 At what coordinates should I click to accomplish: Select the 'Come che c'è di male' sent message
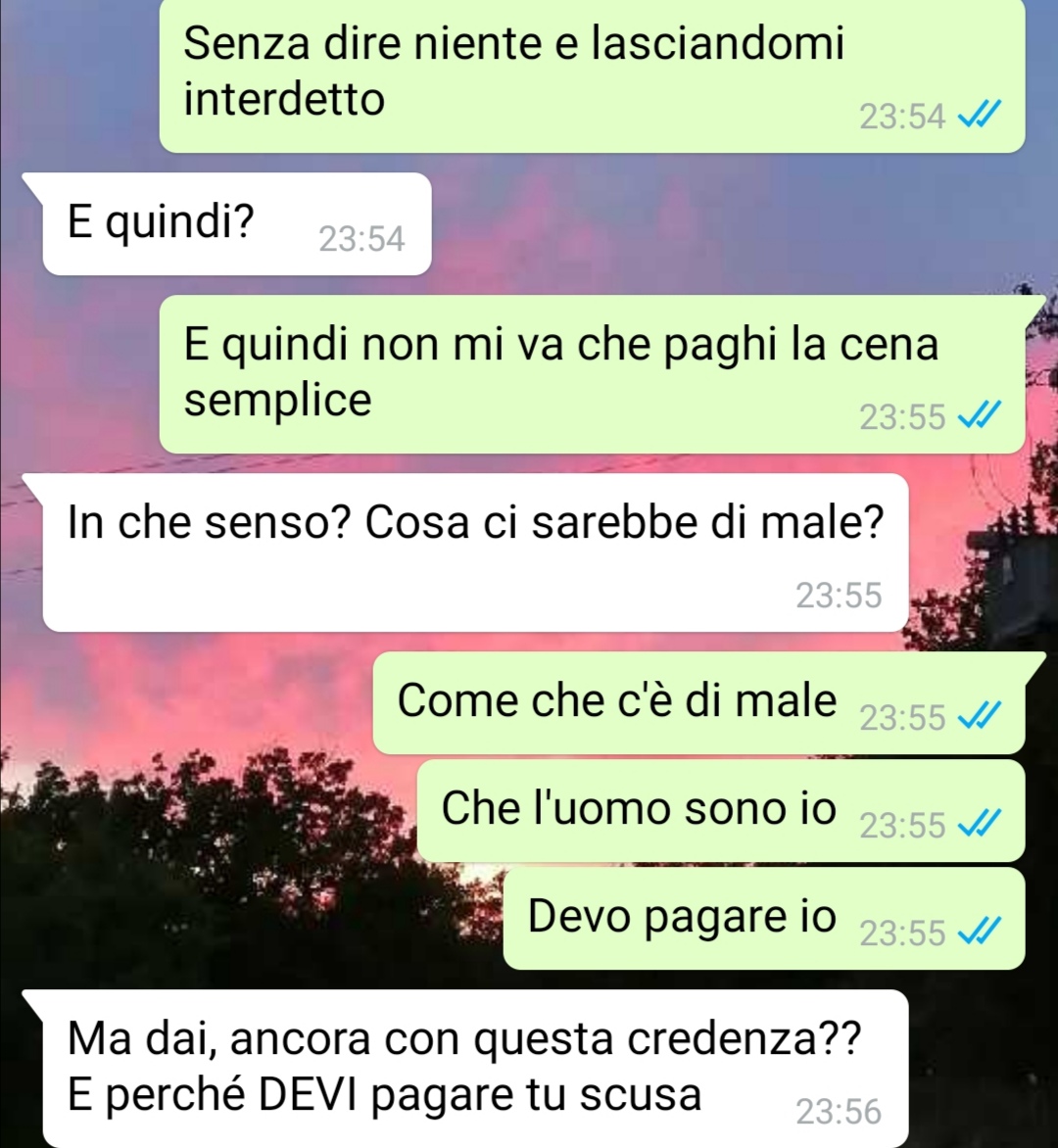click(x=698, y=703)
